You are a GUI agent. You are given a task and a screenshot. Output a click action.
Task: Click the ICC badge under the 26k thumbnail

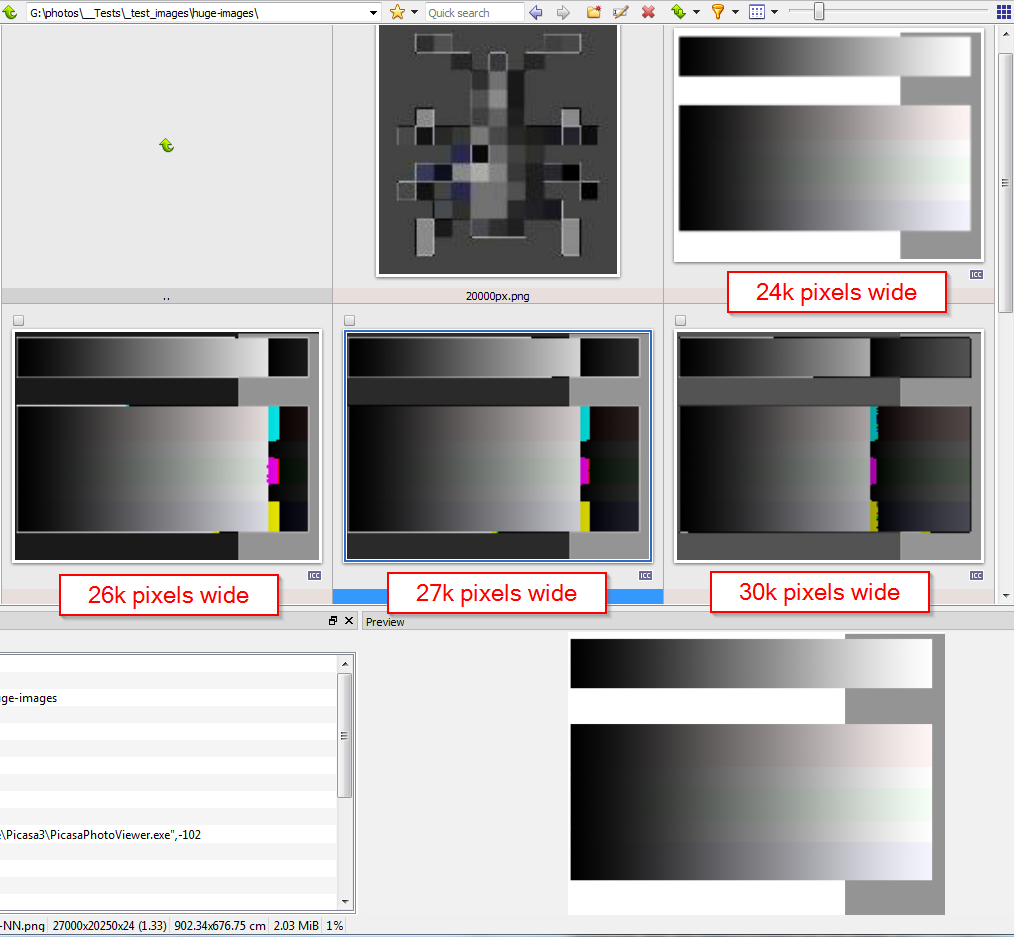point(314,576)
